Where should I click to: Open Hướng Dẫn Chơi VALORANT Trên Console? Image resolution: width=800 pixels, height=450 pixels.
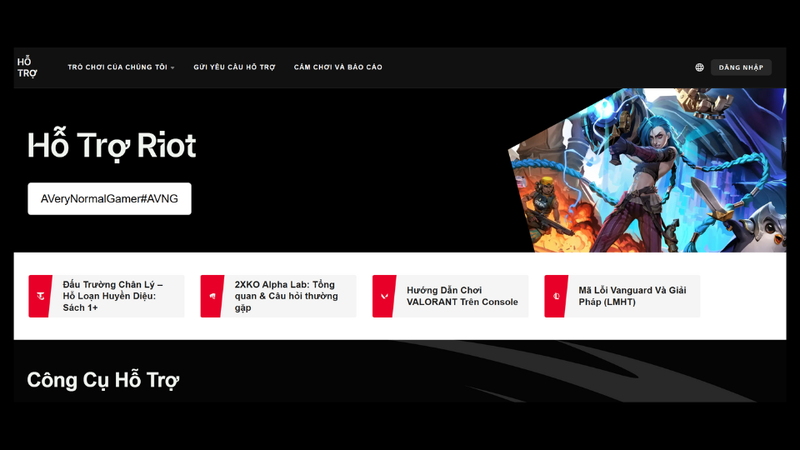[x=450, y=296]
